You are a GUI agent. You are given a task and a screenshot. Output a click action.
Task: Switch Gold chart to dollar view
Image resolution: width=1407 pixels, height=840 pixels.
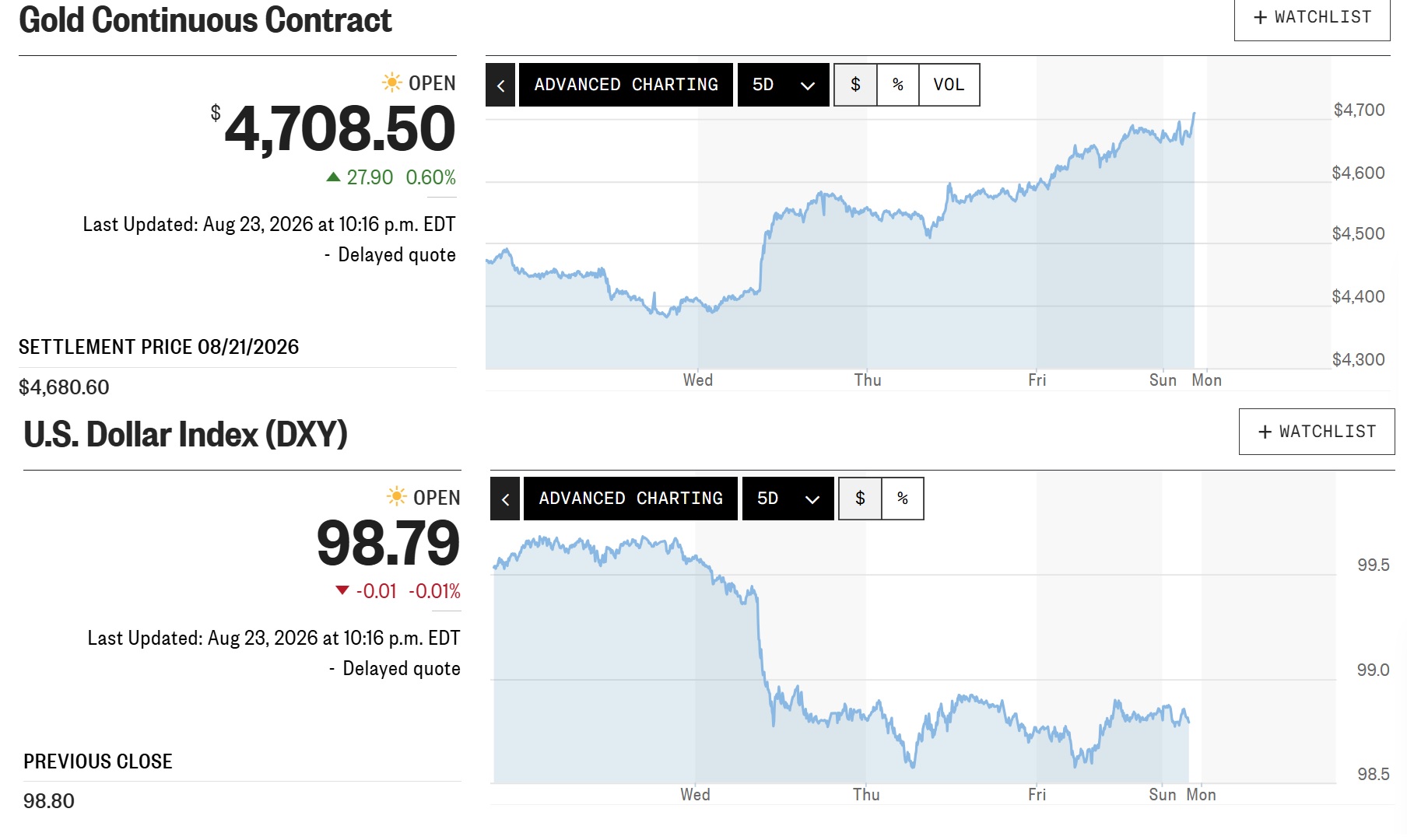click(x=855, y=85)
